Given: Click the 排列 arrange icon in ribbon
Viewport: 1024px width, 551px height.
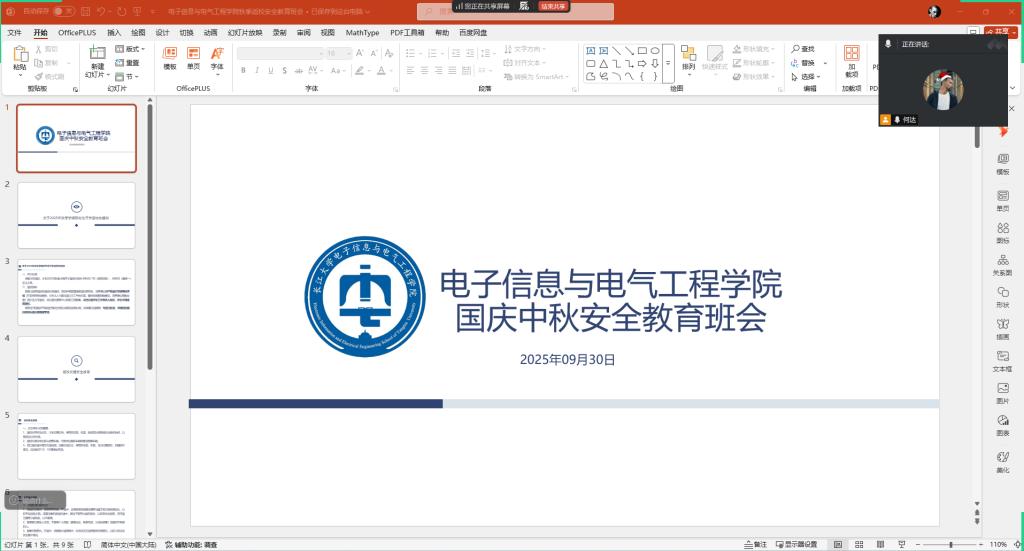Looking at the screenshot, I should pyautogui.click(x=688, y=58).
